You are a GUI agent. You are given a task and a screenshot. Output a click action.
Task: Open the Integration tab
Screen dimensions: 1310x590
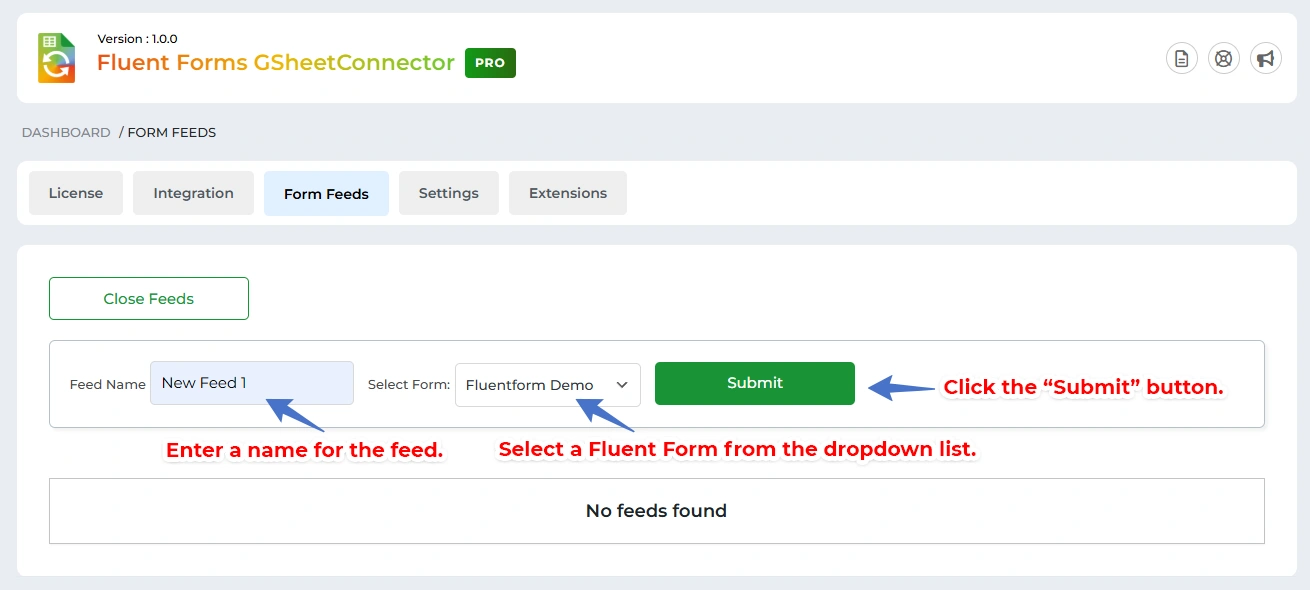pyautogui.click(x=193, y=193)
